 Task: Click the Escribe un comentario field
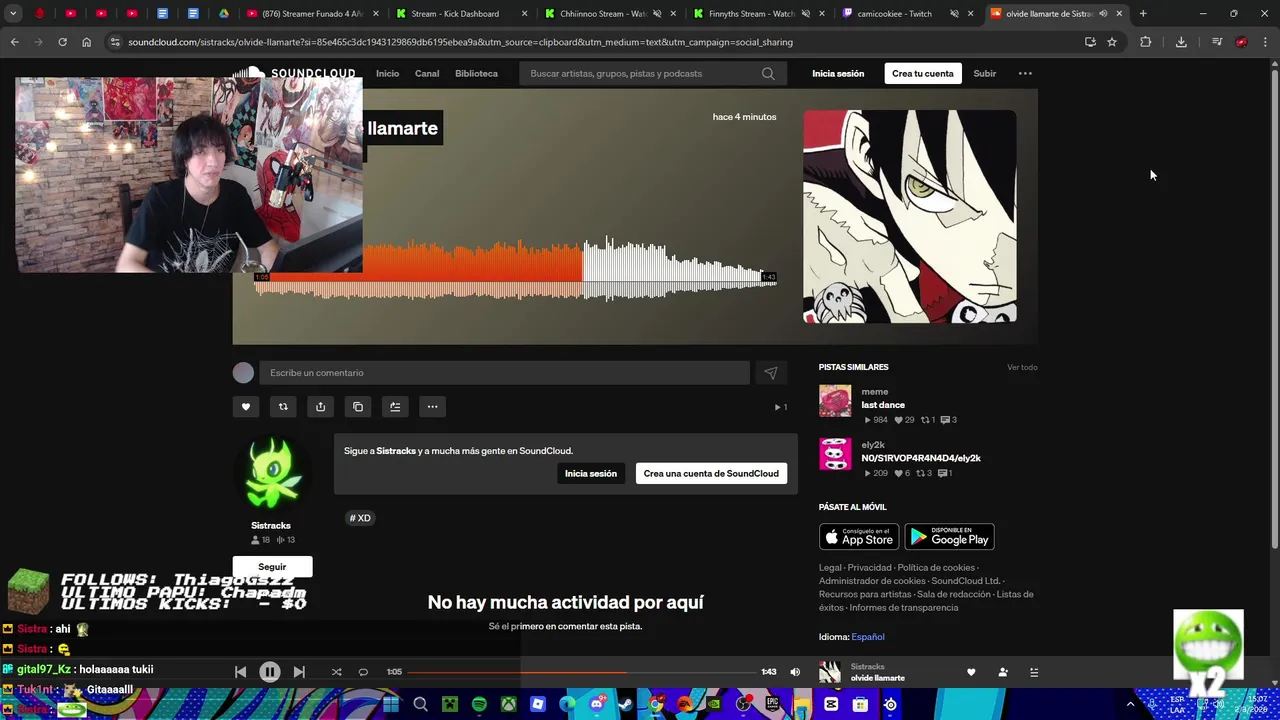click(504, 373)
